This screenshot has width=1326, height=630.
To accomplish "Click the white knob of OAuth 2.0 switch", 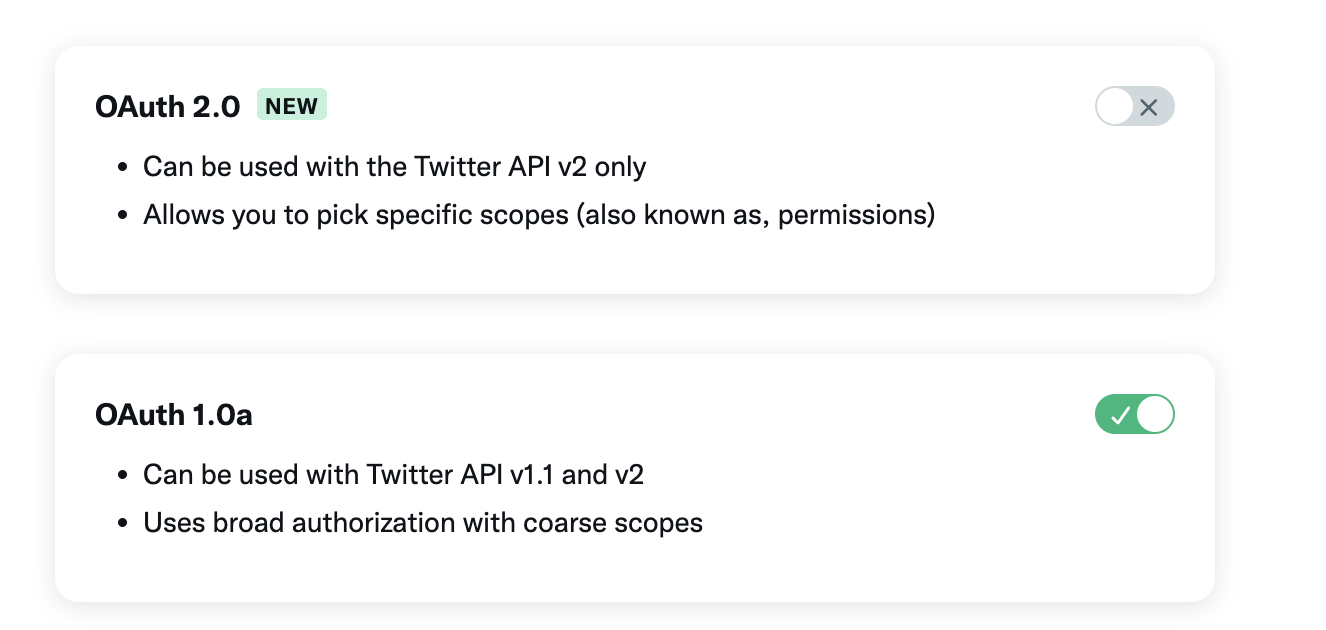I will click(x=1116, y=107).
